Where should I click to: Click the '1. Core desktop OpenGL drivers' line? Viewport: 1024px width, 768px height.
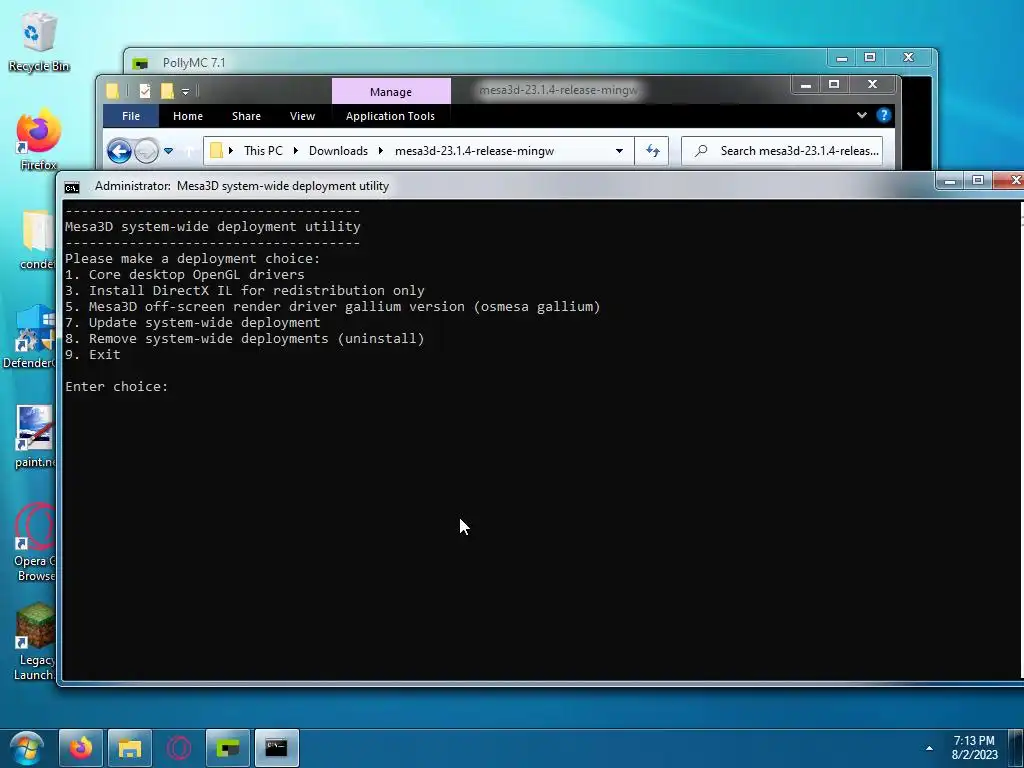coord(185,275)
